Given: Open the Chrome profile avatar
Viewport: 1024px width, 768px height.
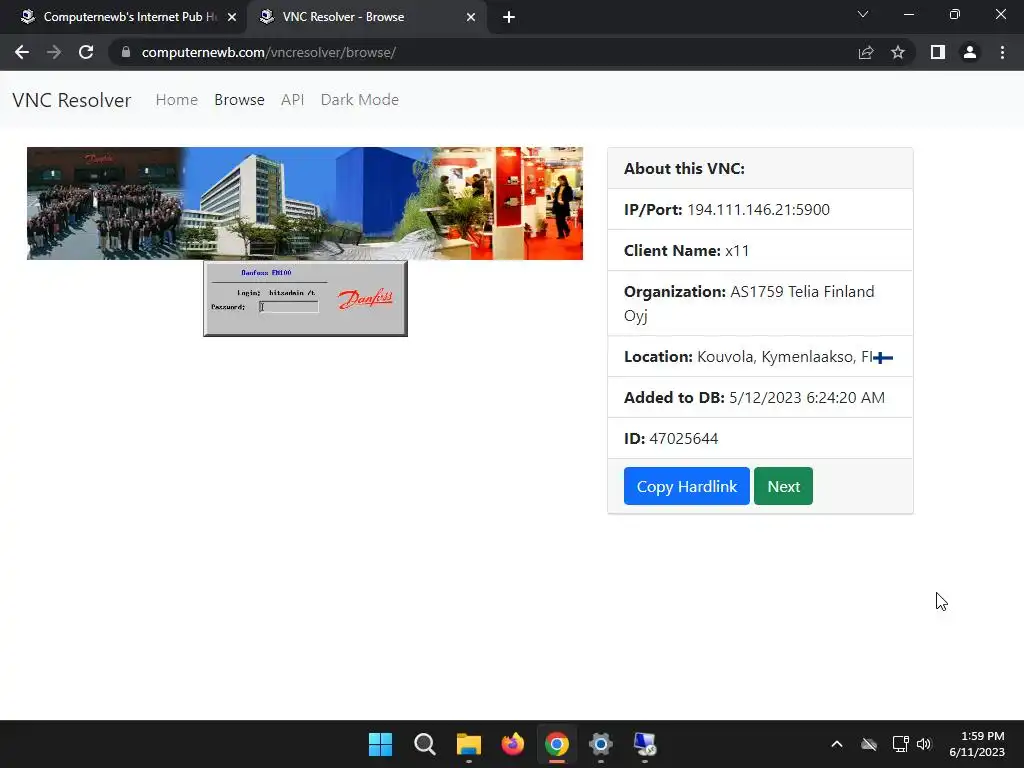Looking at the screenshot, I should pyautogui.click(x=970, y=52).
